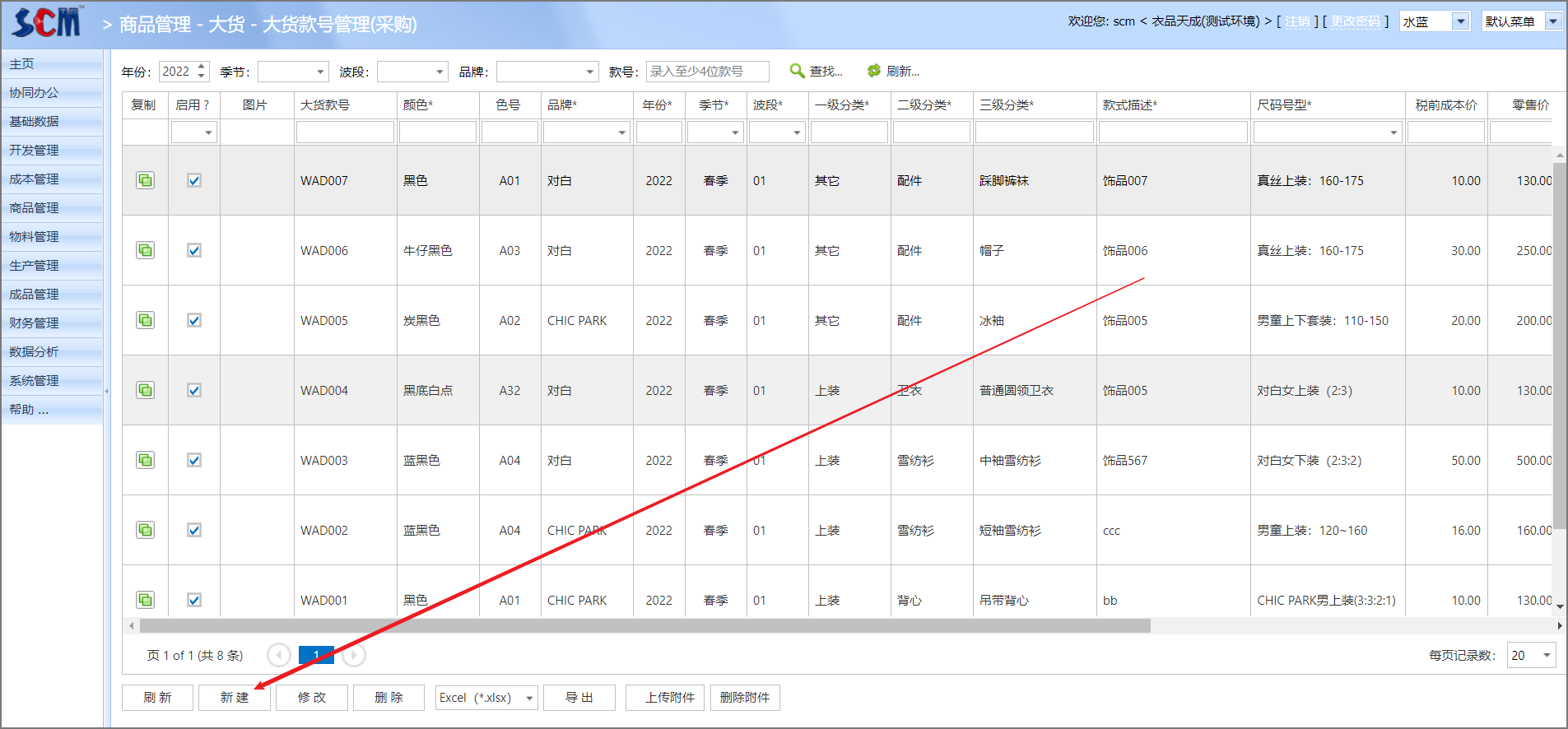
Task: Go to previous page using the pager arrow
Action: 279,655
